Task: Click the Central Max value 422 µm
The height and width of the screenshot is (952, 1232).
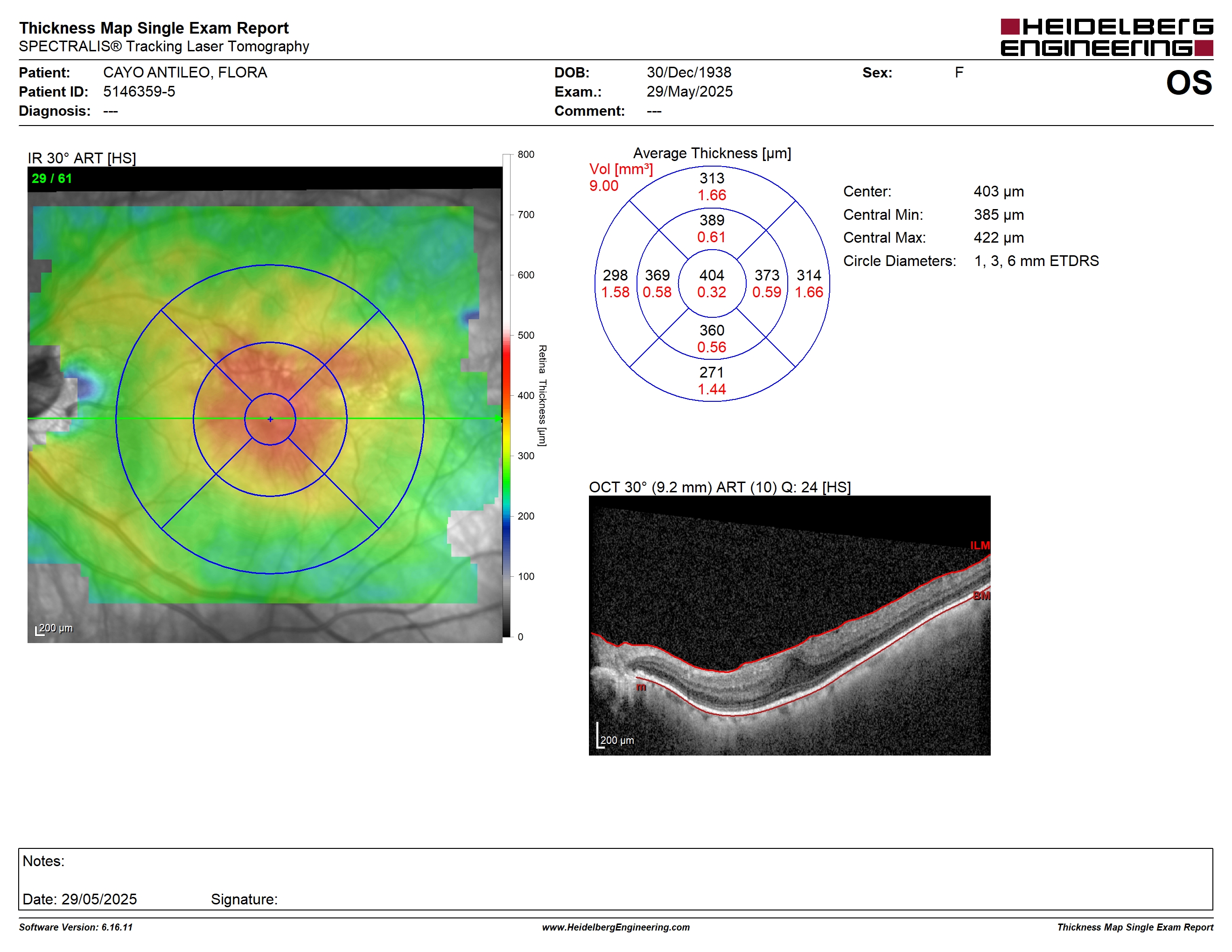Action: 999,238
